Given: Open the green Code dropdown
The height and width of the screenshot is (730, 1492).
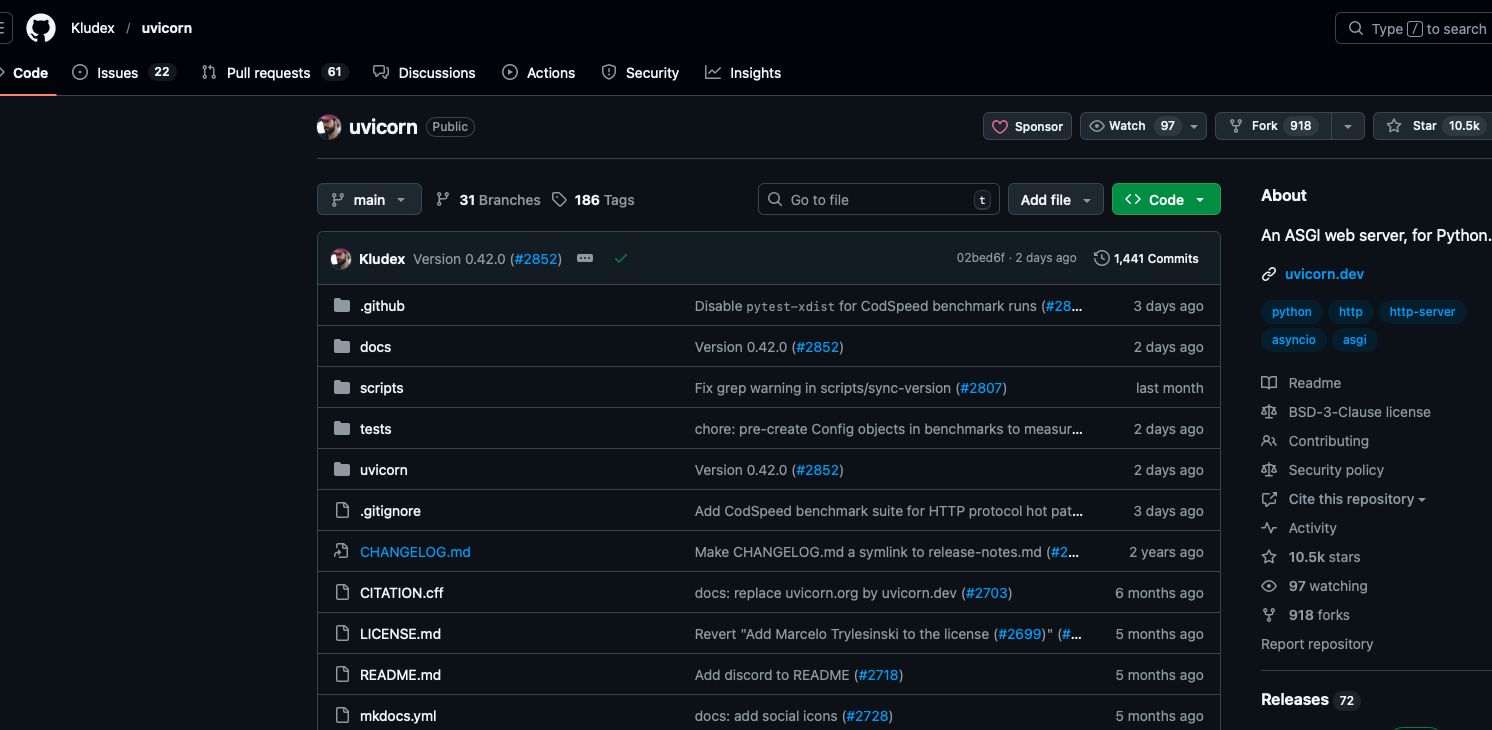Looking at the screenshot, I should pos(1166,200).
